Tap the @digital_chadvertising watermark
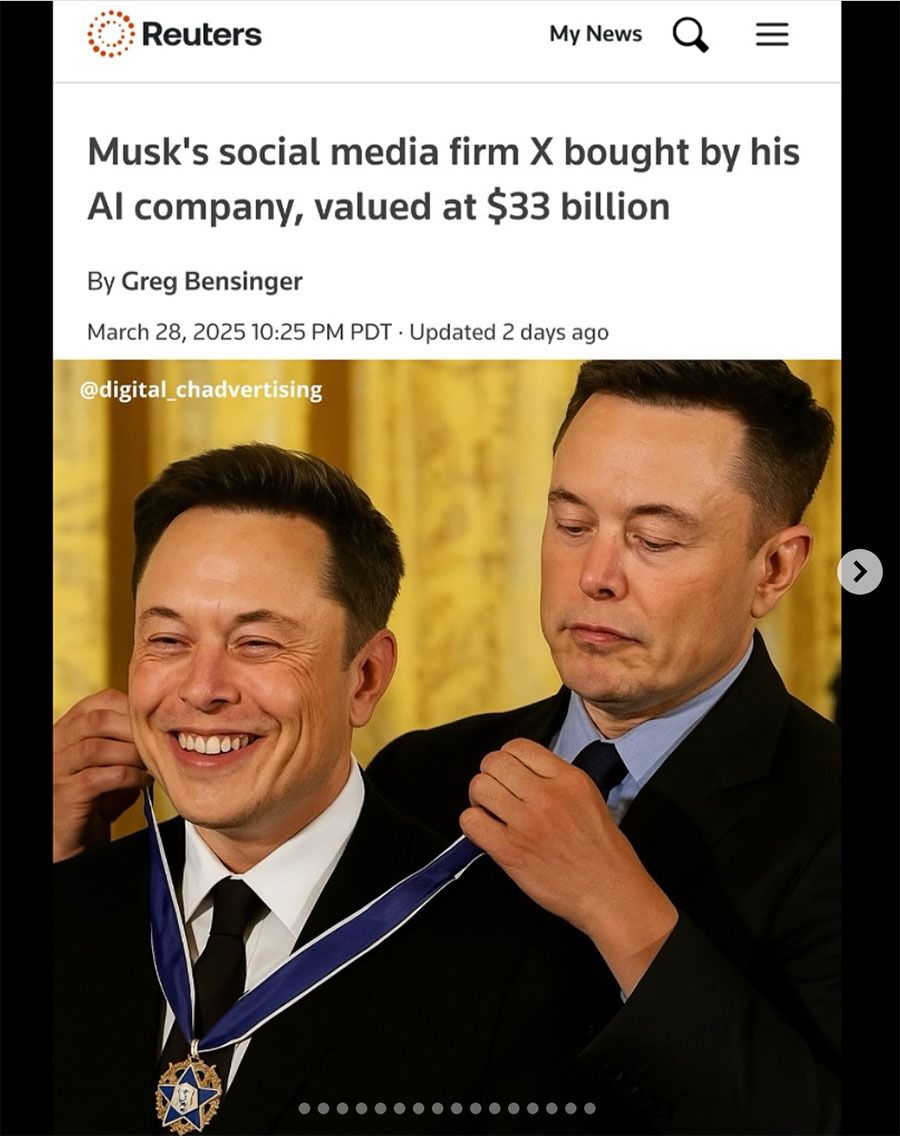This screenshot has width=900, height=1136. [201, 390]
